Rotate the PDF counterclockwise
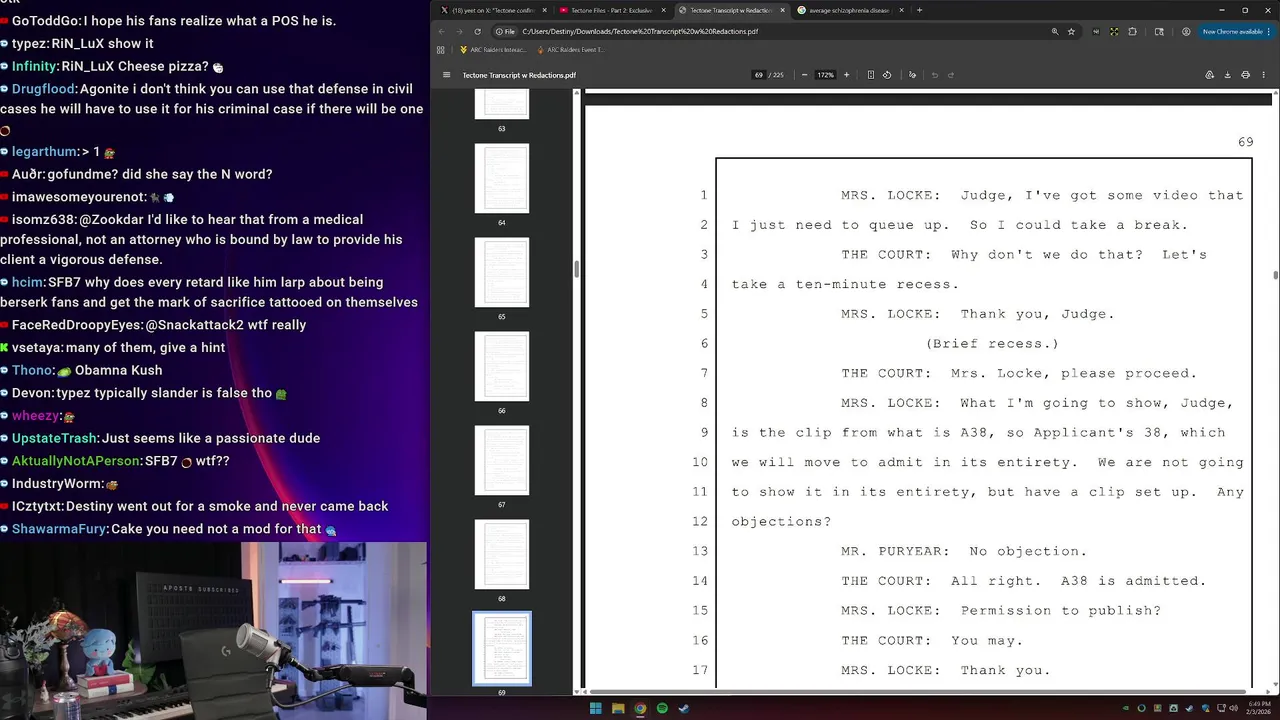This screenshot has height=720, width=1280. [887, 75]
